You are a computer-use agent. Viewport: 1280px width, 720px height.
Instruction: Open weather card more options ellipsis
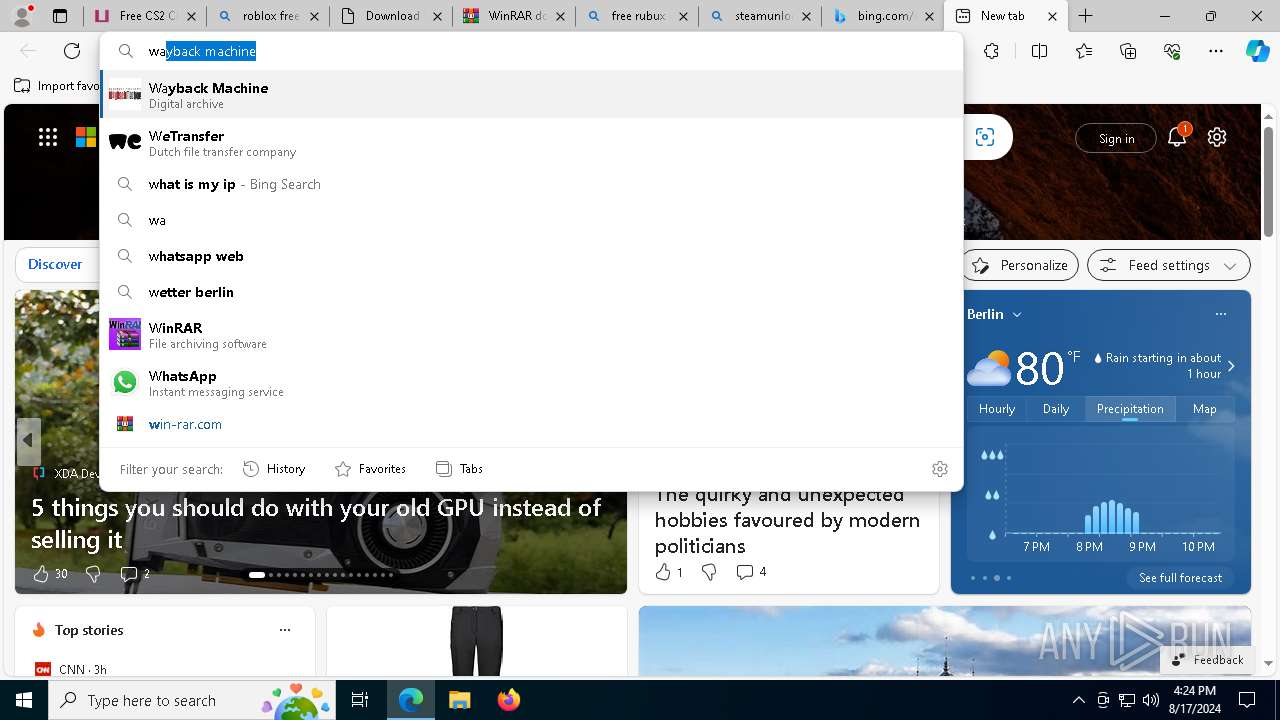1220,314
